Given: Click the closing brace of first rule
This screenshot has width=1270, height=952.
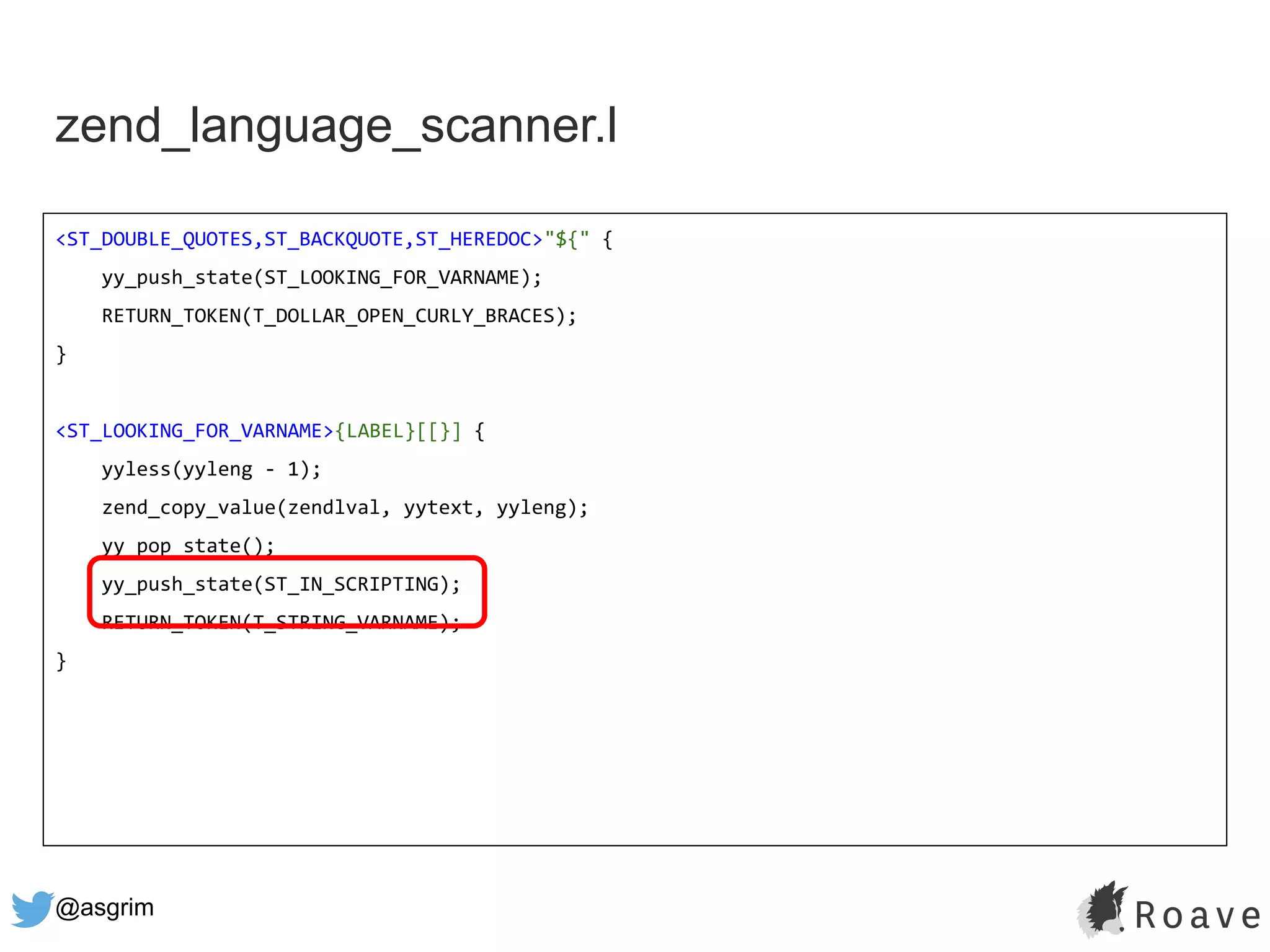Looking at the screenshot, I should click(61, 355).
